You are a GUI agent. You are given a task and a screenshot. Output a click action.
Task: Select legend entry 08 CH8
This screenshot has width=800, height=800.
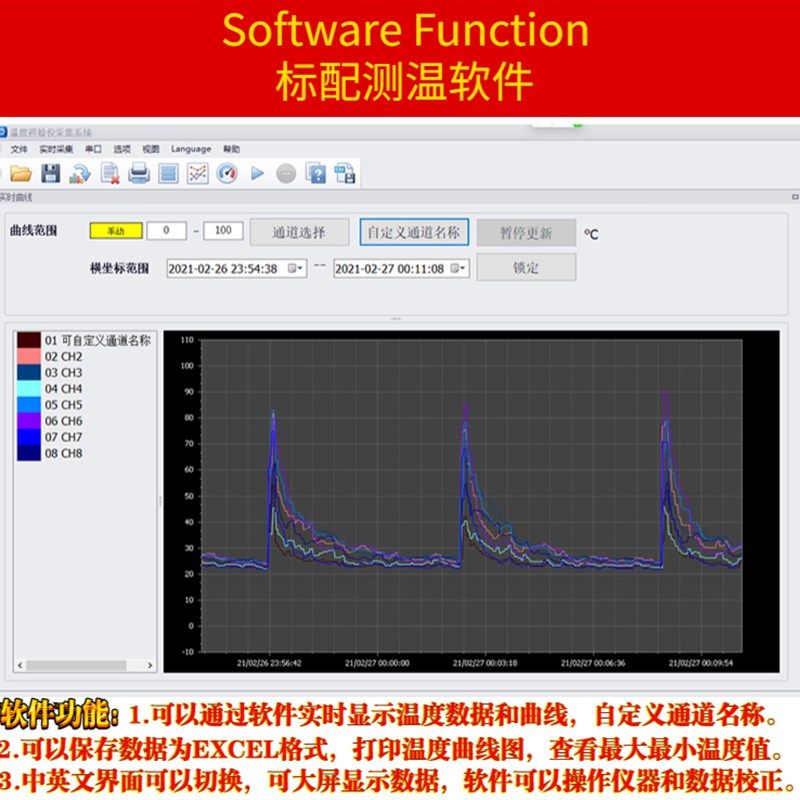63,453
